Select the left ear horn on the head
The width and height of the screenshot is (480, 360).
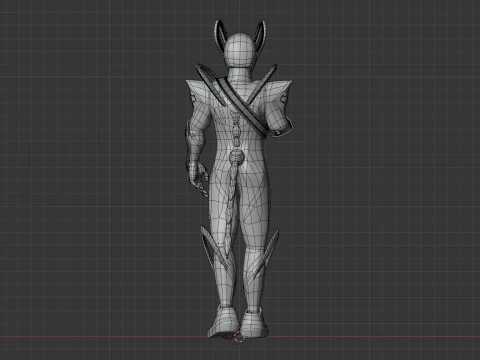(x=220, y=36)
